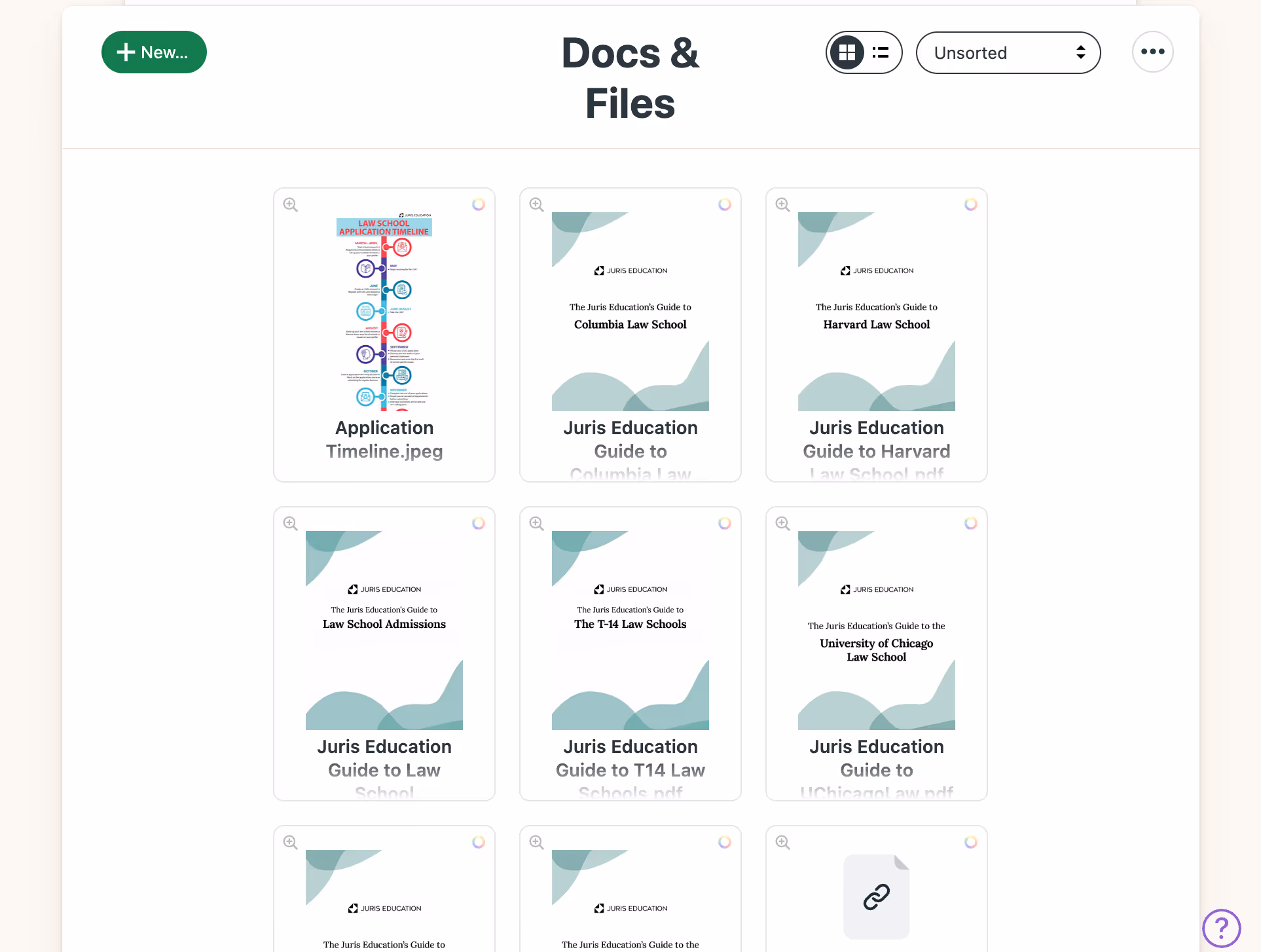Click the New button to add content
Viewport: 1261px width, 952px height.
point(154,52)
